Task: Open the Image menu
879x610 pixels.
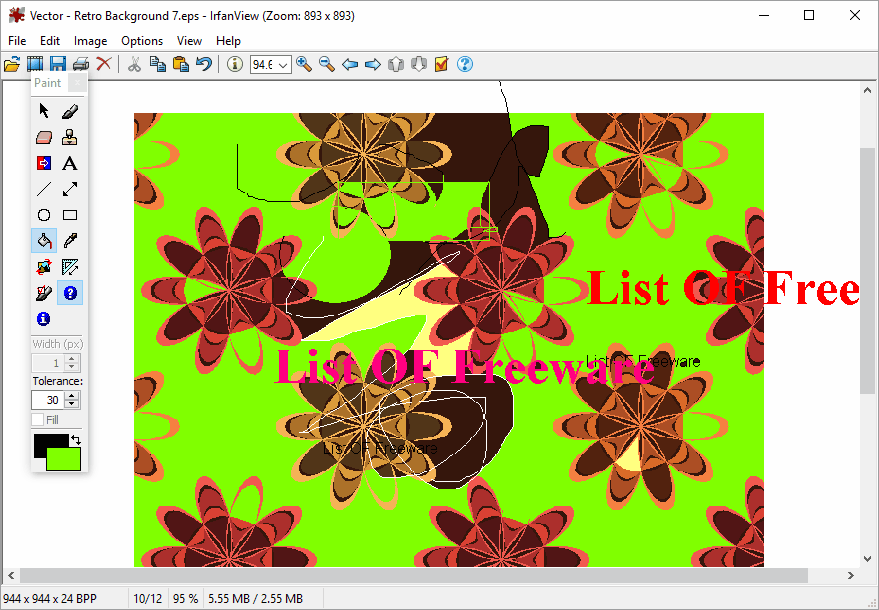Action: (x=90, y=41)
